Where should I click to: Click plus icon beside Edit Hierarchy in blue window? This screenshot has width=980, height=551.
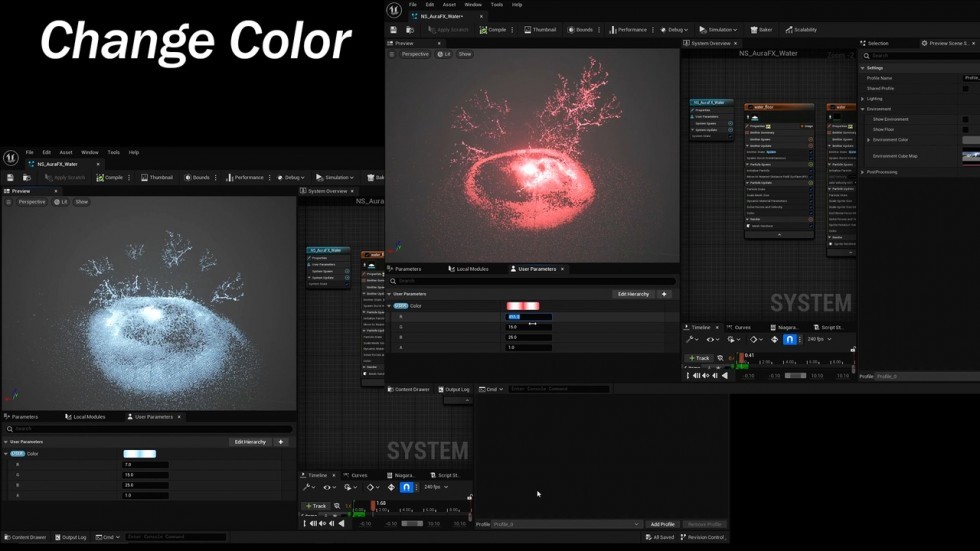[x=281, y=442]
